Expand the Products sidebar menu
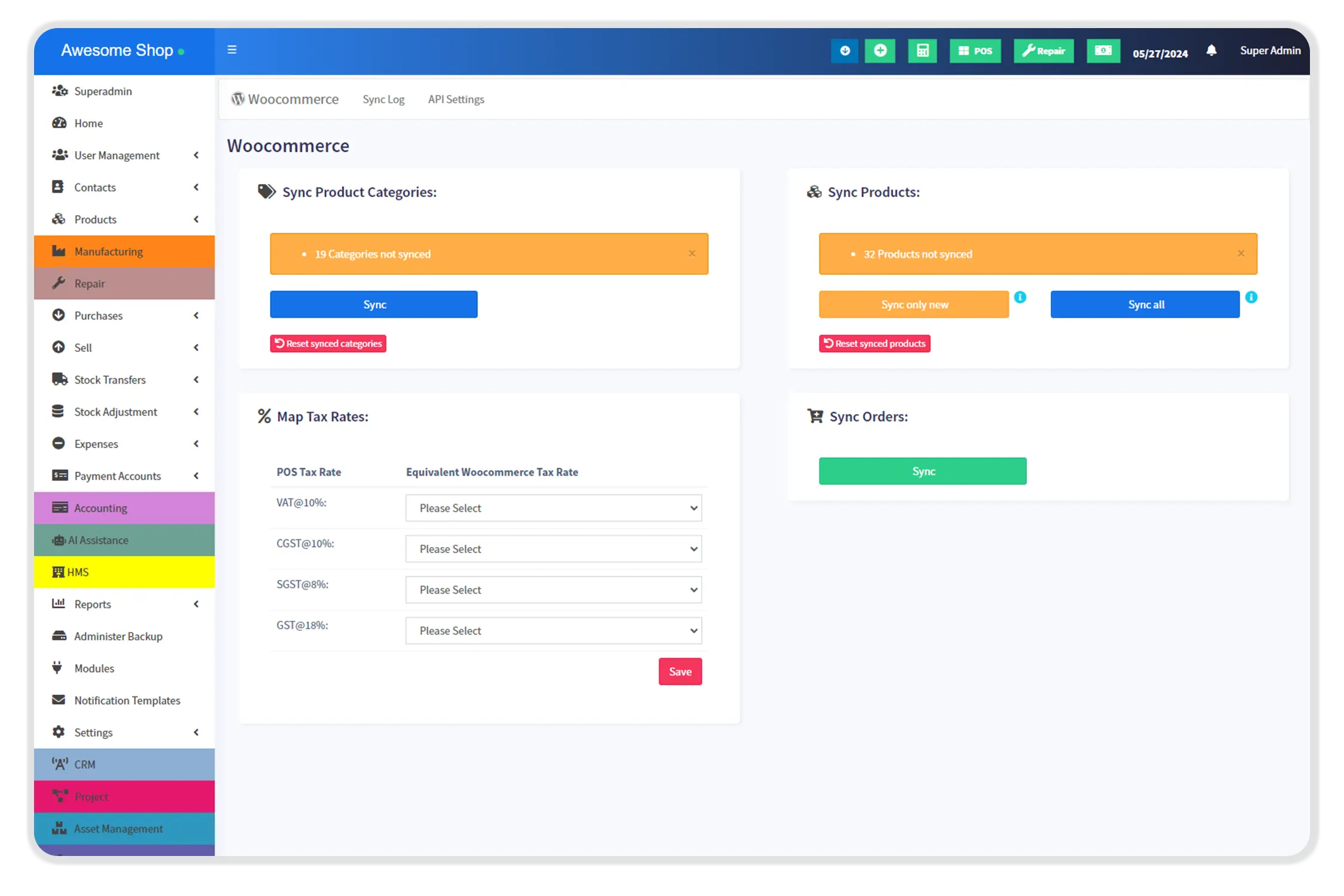This screenshot has height=896, width=1344. pyautogui.click(x=124, y=219)
